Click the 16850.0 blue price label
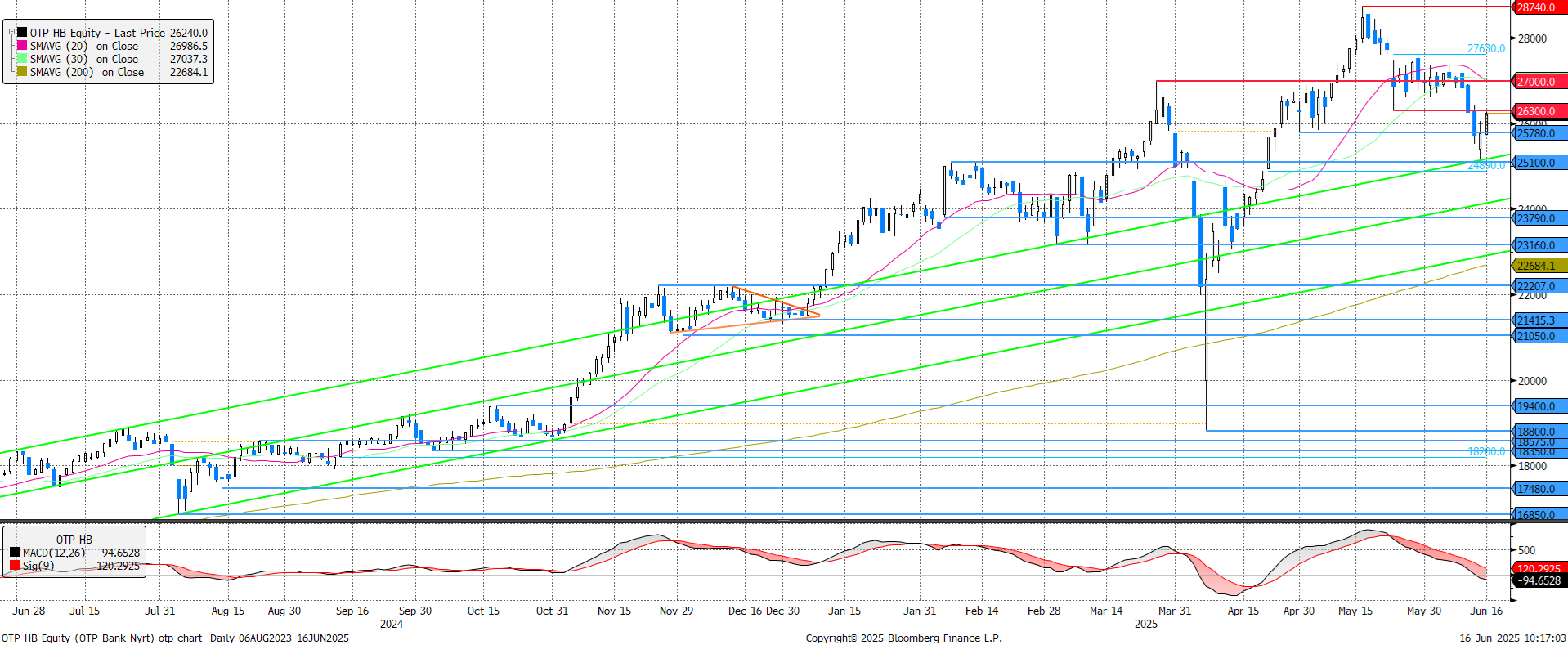This screenshot has width=1568, height=645. tap(1539, 515)
